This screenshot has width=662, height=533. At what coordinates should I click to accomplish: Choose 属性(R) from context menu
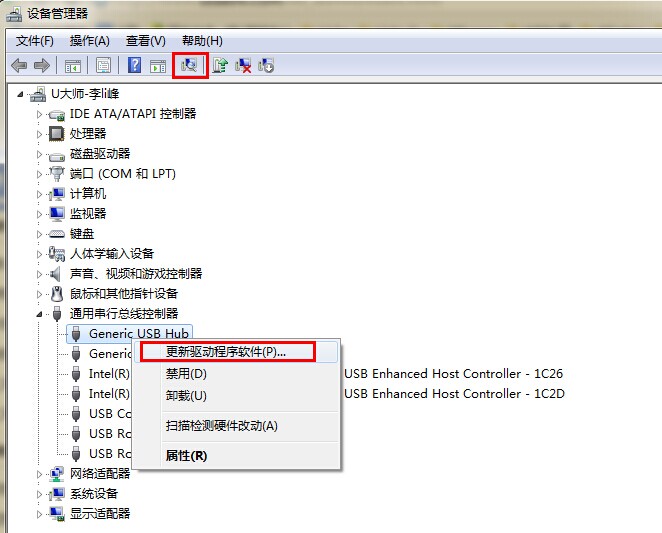tap(236, 456)
